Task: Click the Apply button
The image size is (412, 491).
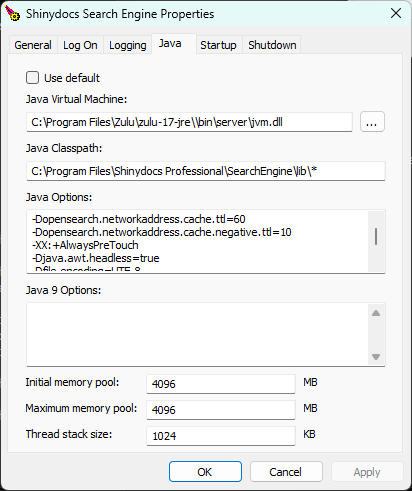Action: pyautogui.click(x=367, y=472)
